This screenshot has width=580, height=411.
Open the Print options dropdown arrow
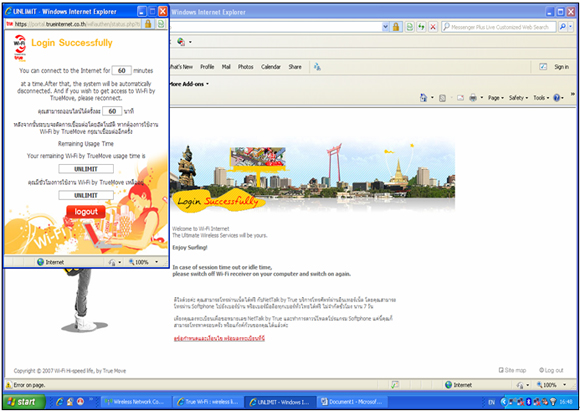482,98
